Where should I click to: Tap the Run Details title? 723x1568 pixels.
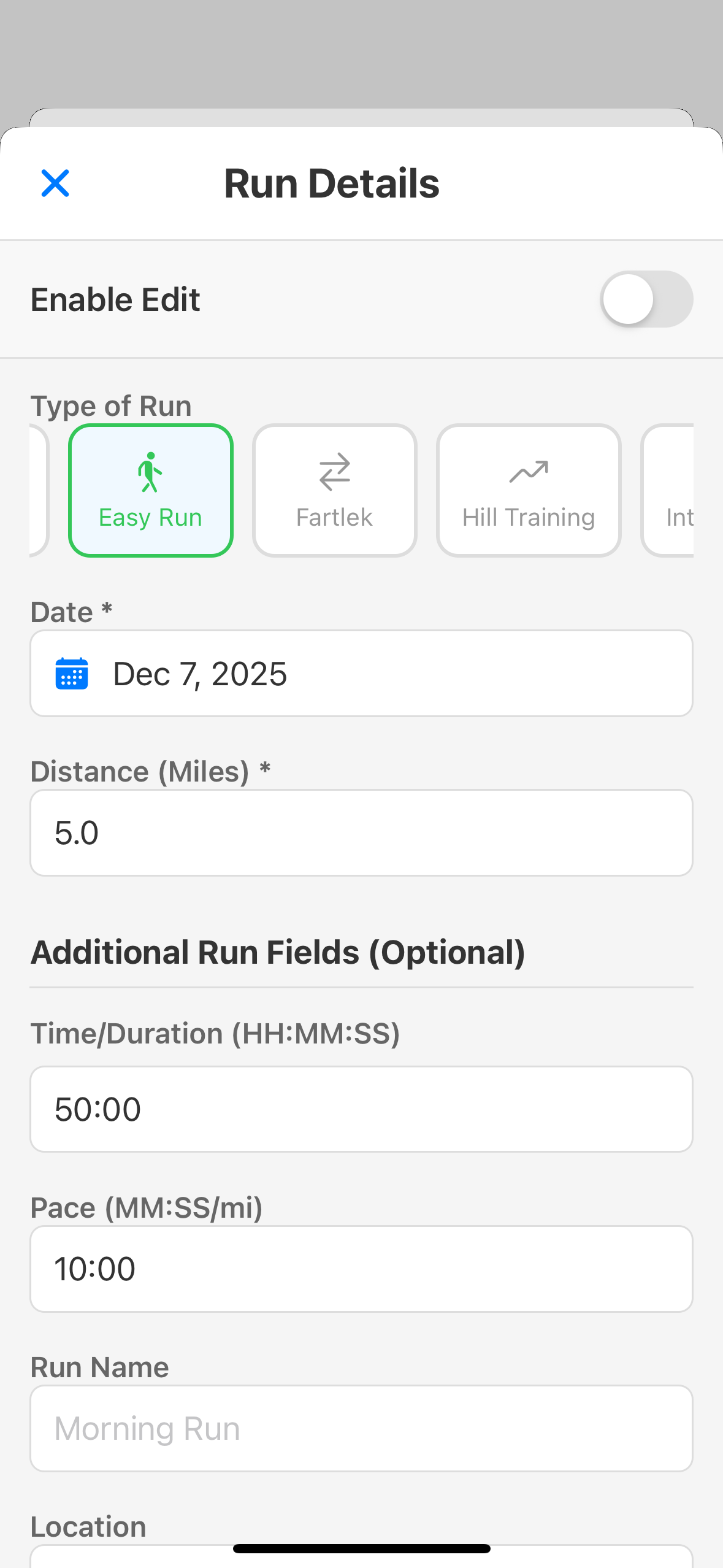332,183
